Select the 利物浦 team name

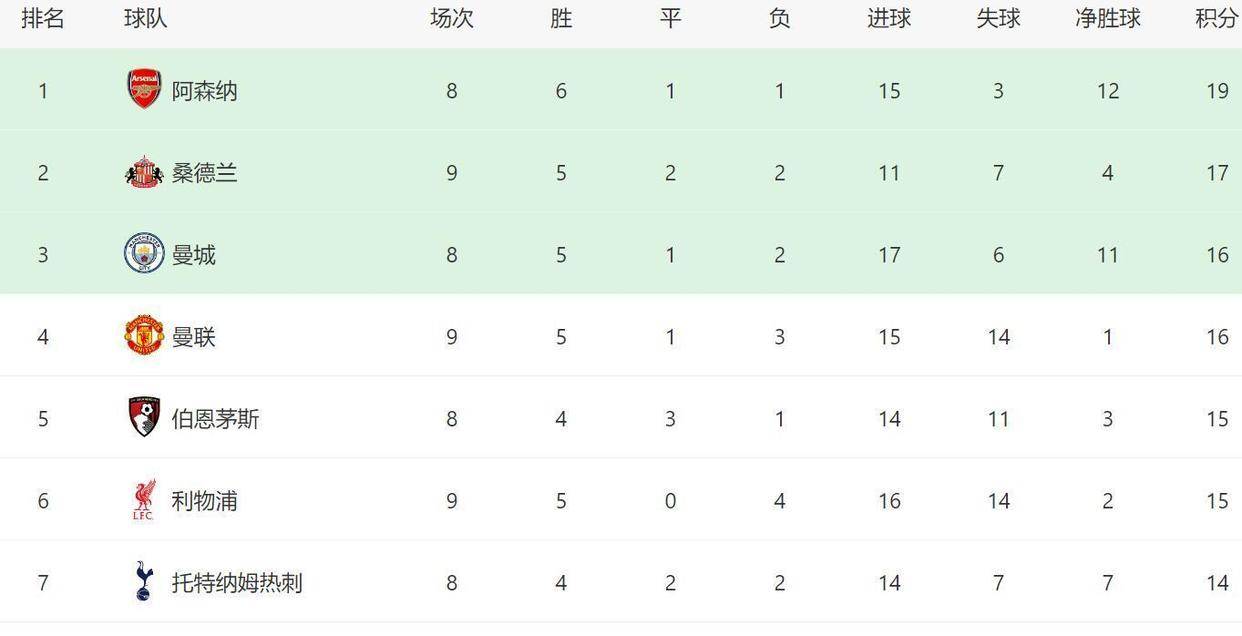(x=204, y=501)
